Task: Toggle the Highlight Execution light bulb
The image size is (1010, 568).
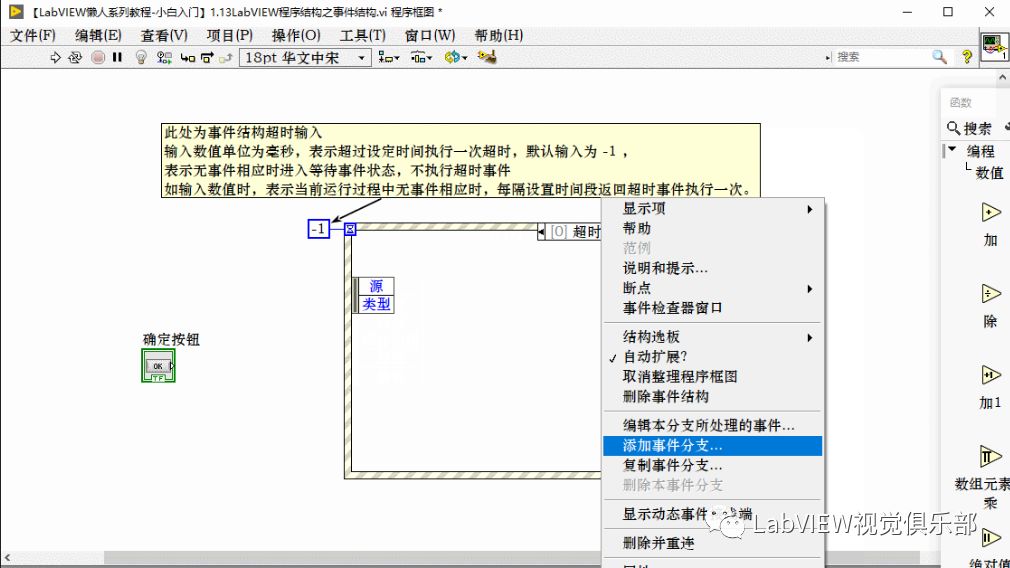Action: click(141, 58)
